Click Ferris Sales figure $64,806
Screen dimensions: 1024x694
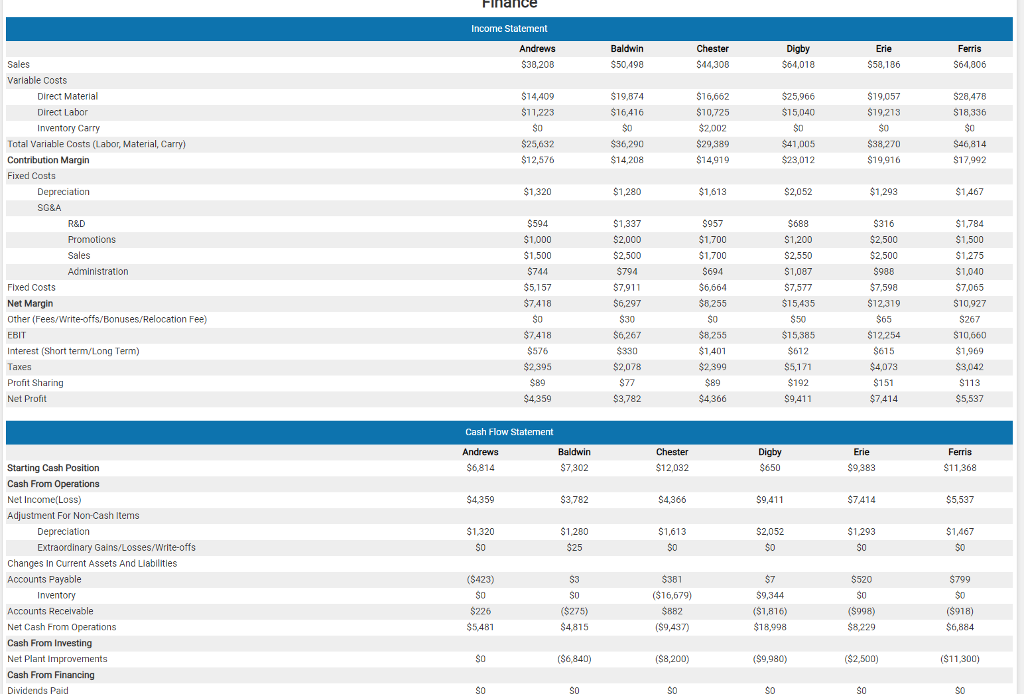pos(969,64)
